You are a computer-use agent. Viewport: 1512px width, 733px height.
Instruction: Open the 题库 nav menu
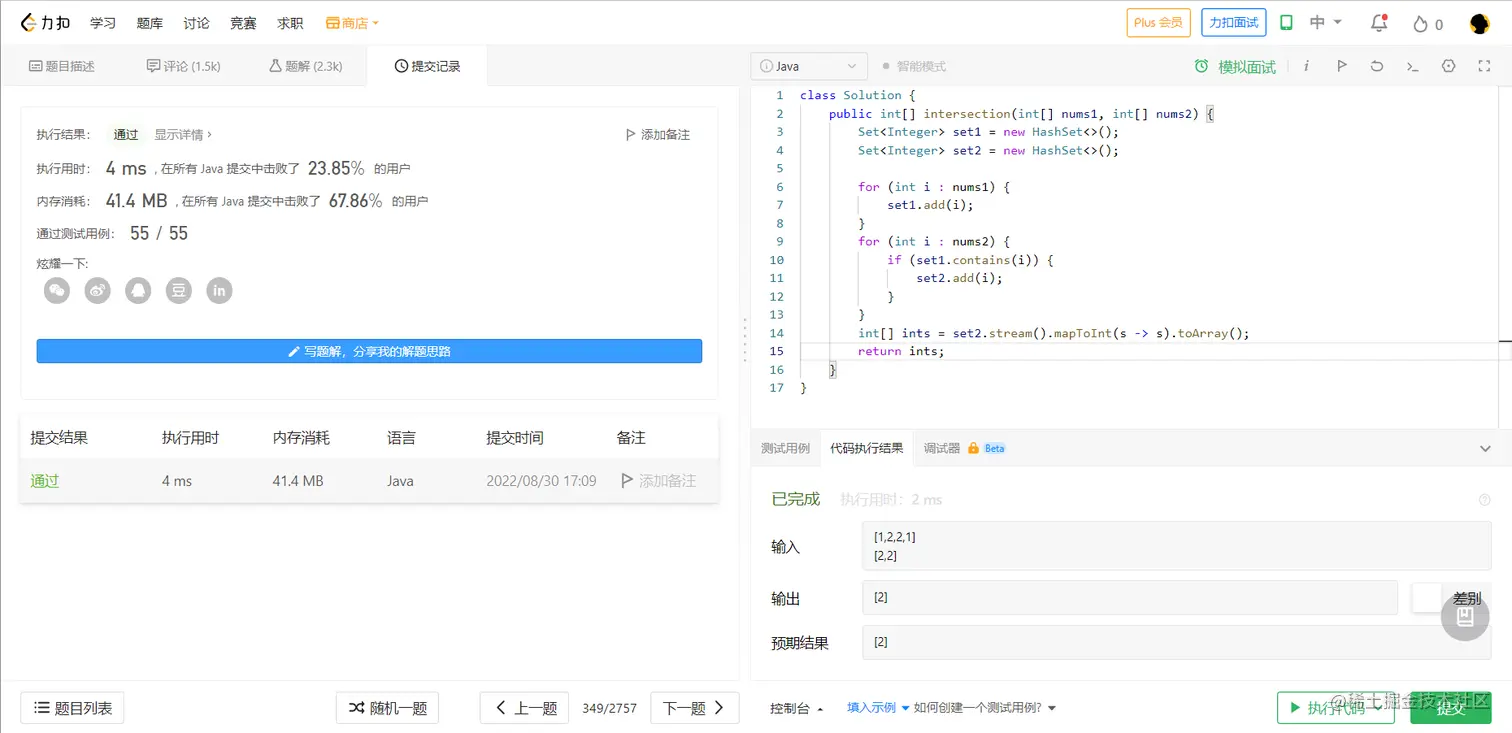click(x=150, y=23)
